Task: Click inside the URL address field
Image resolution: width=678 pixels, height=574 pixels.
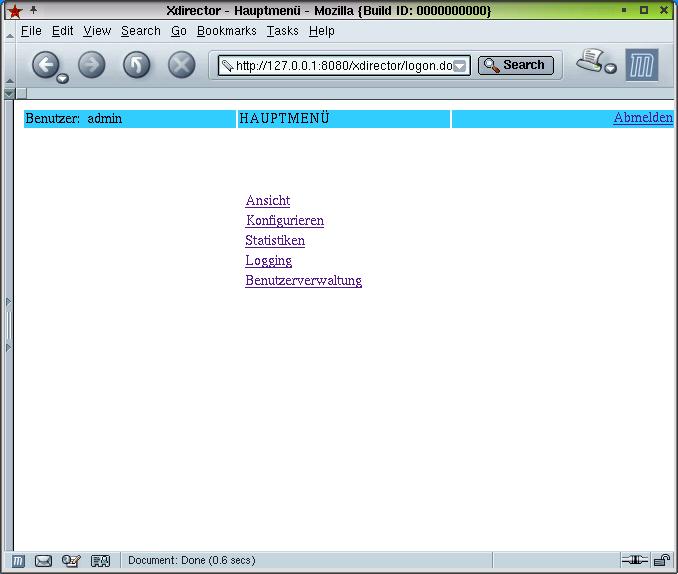Action: (340, 66)
